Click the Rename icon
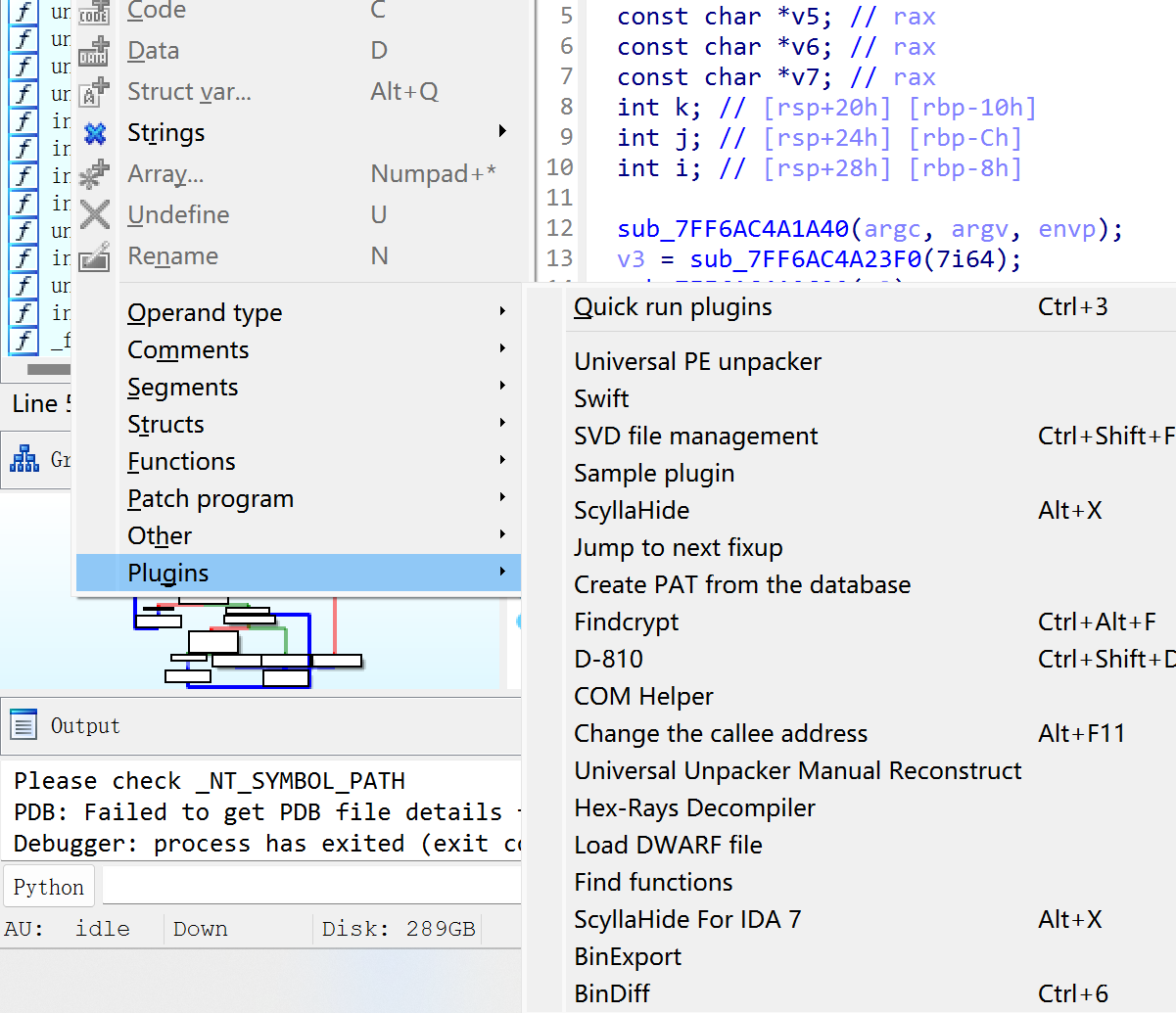The image size is (1176, 1013). click(94, 256)
